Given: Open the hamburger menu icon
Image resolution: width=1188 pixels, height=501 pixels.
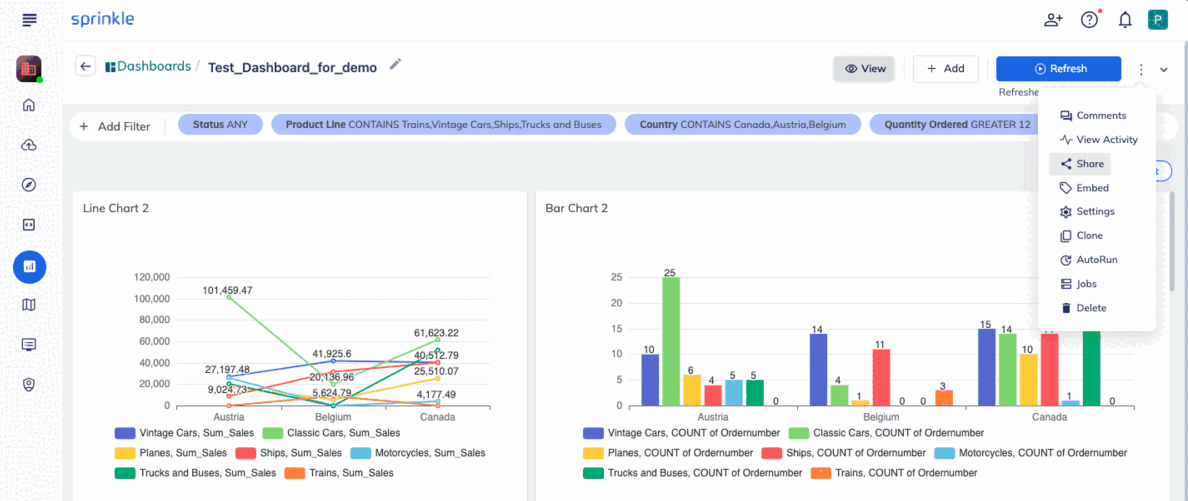Looking at the screenshot, I should [29, 20].
